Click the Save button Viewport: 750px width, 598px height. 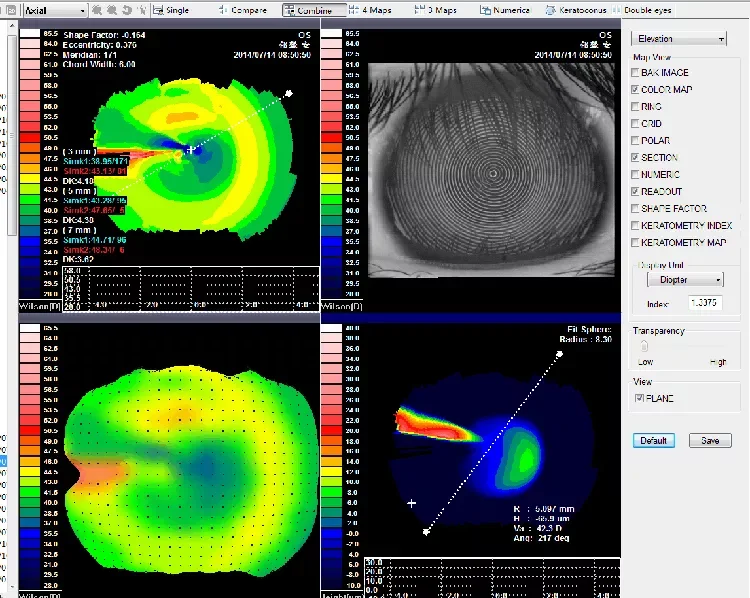pyautogui.click(x=710, y=441)
